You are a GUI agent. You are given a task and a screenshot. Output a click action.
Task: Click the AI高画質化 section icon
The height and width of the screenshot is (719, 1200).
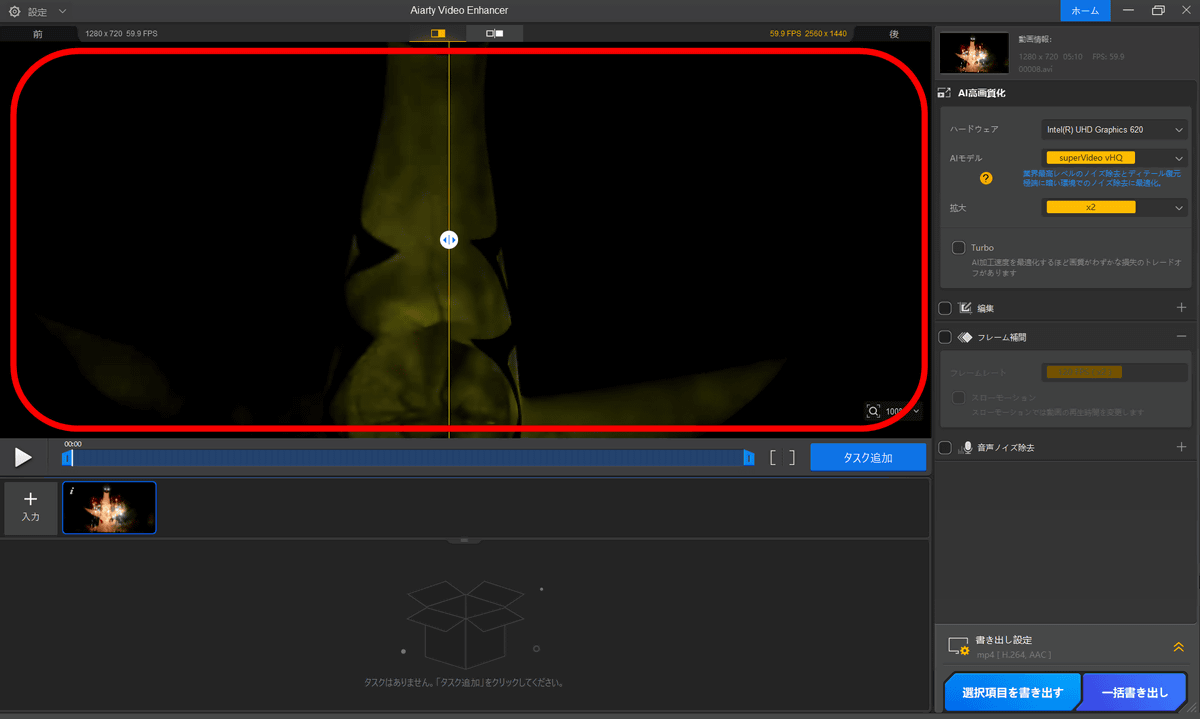click(944, 93)
